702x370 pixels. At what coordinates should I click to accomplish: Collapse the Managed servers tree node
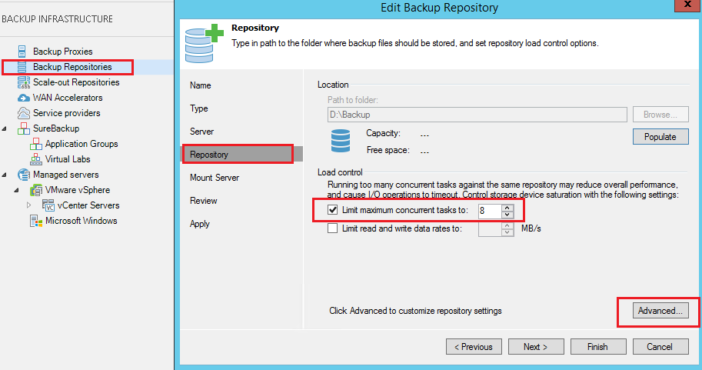pyautogui.click(x=4, y=175)
